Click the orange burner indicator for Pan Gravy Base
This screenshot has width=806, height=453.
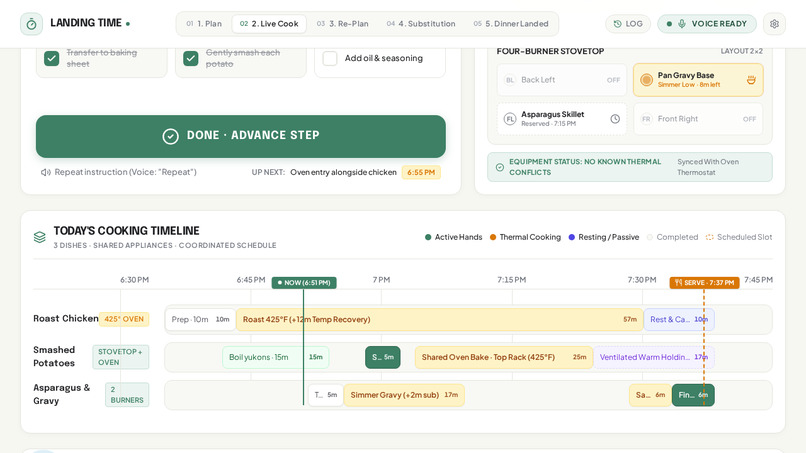pyautogui.click(x=646, y=80)
